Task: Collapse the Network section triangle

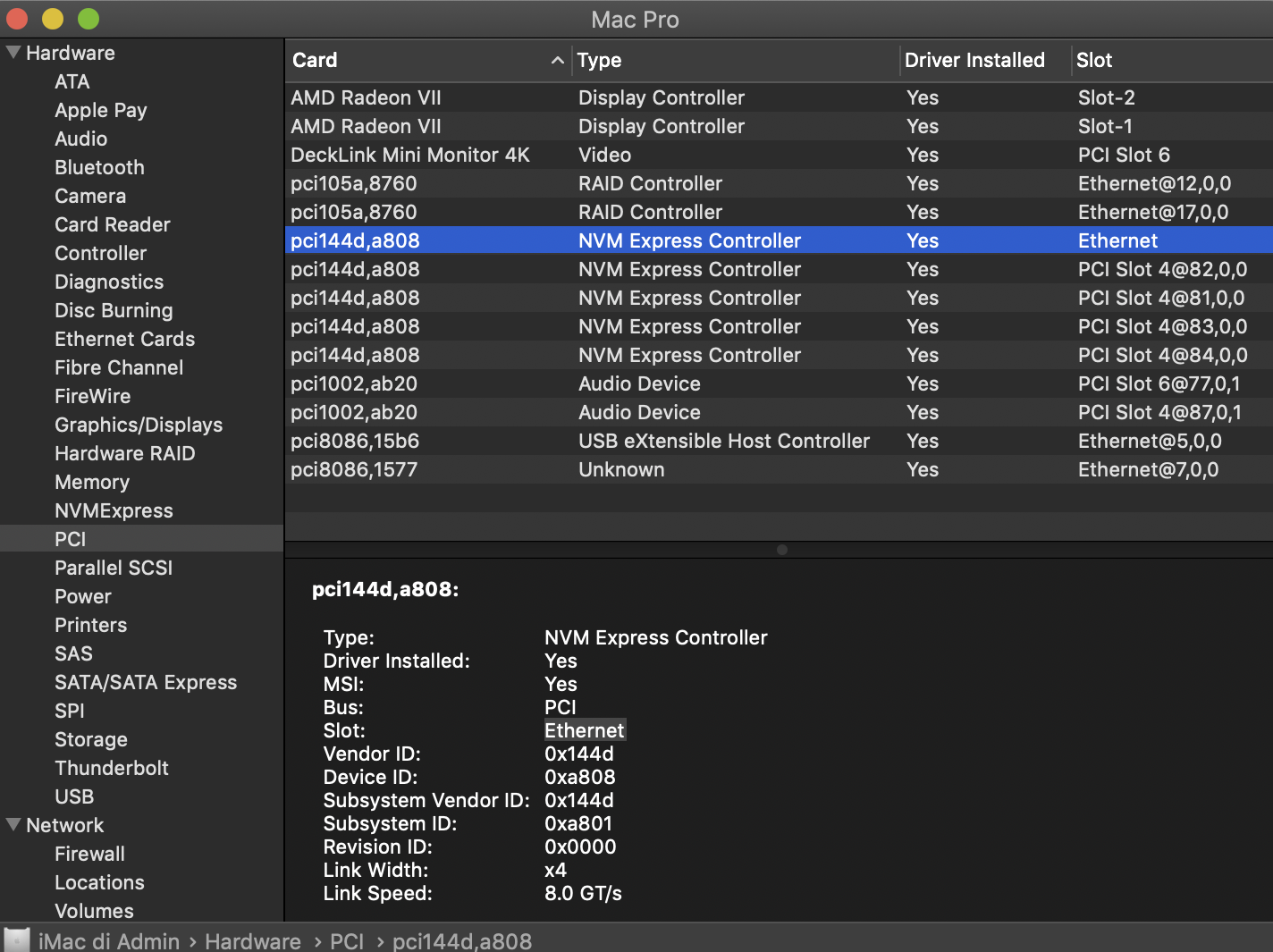Action: 13,825
